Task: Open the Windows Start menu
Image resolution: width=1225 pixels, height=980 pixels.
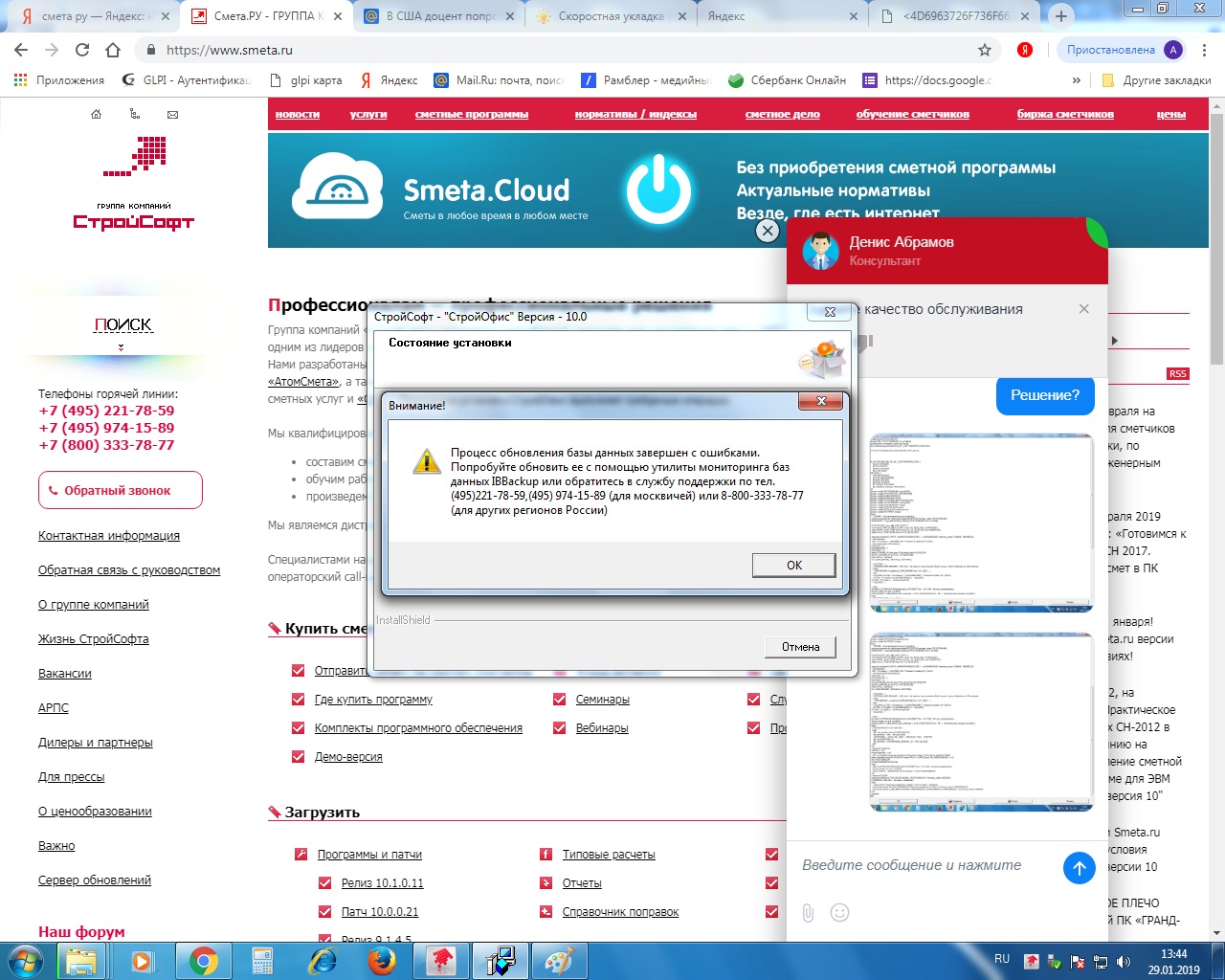Action: coord(26,960)
